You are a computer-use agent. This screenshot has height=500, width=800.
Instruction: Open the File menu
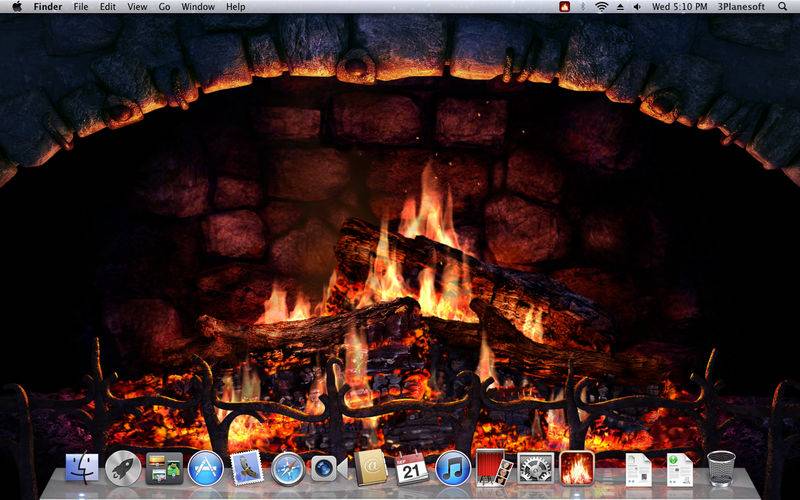click(81, 7)
